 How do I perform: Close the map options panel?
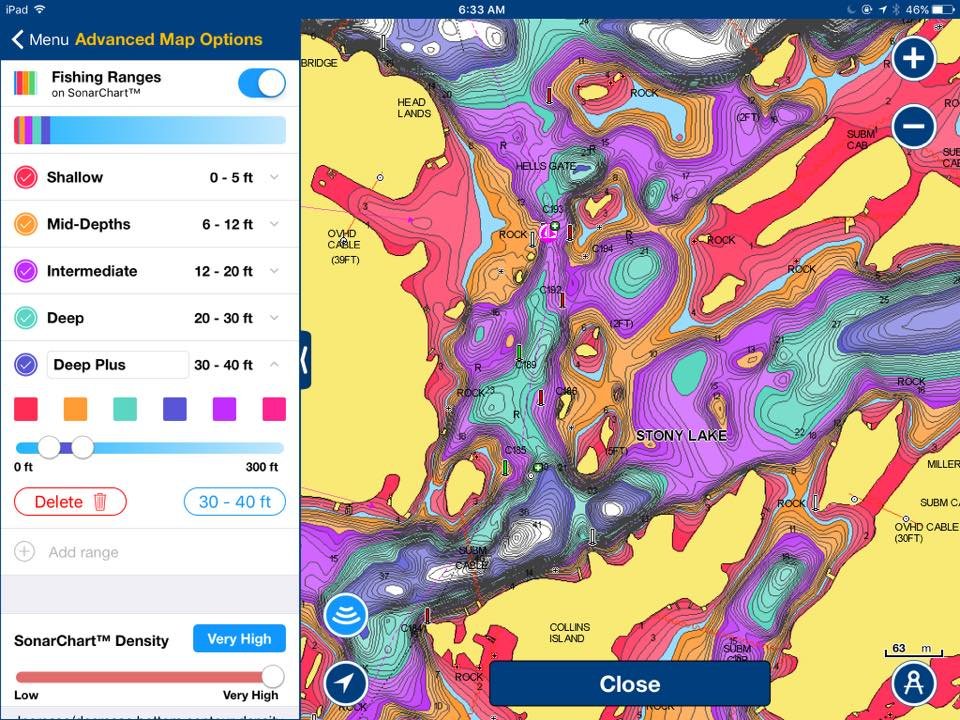click(x=629, y=684)
